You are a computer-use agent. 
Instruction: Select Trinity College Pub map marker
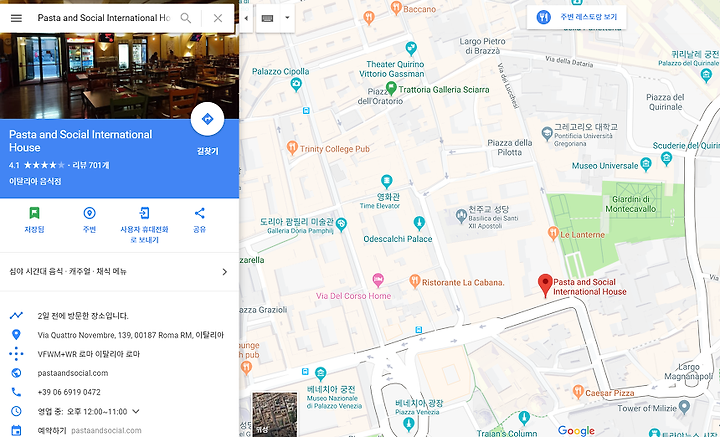[292, 148]
